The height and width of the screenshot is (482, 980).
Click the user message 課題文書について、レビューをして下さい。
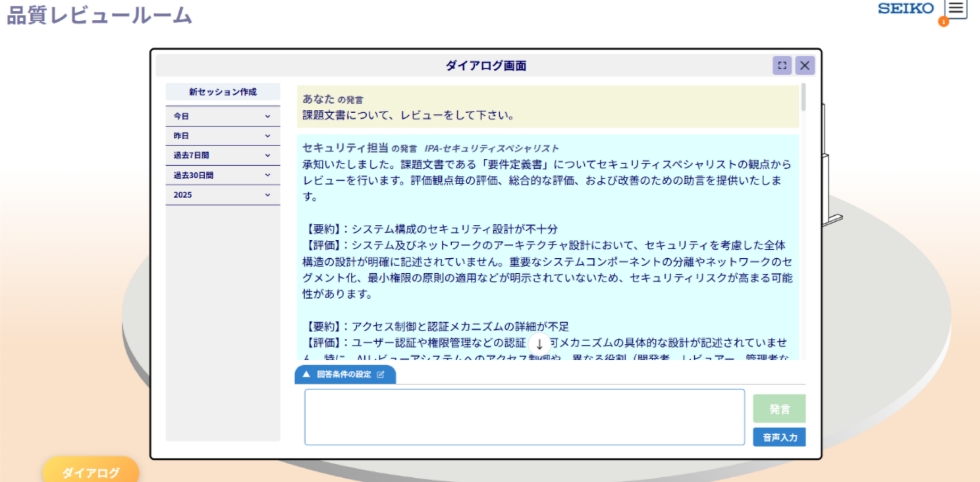pos(409,116)
